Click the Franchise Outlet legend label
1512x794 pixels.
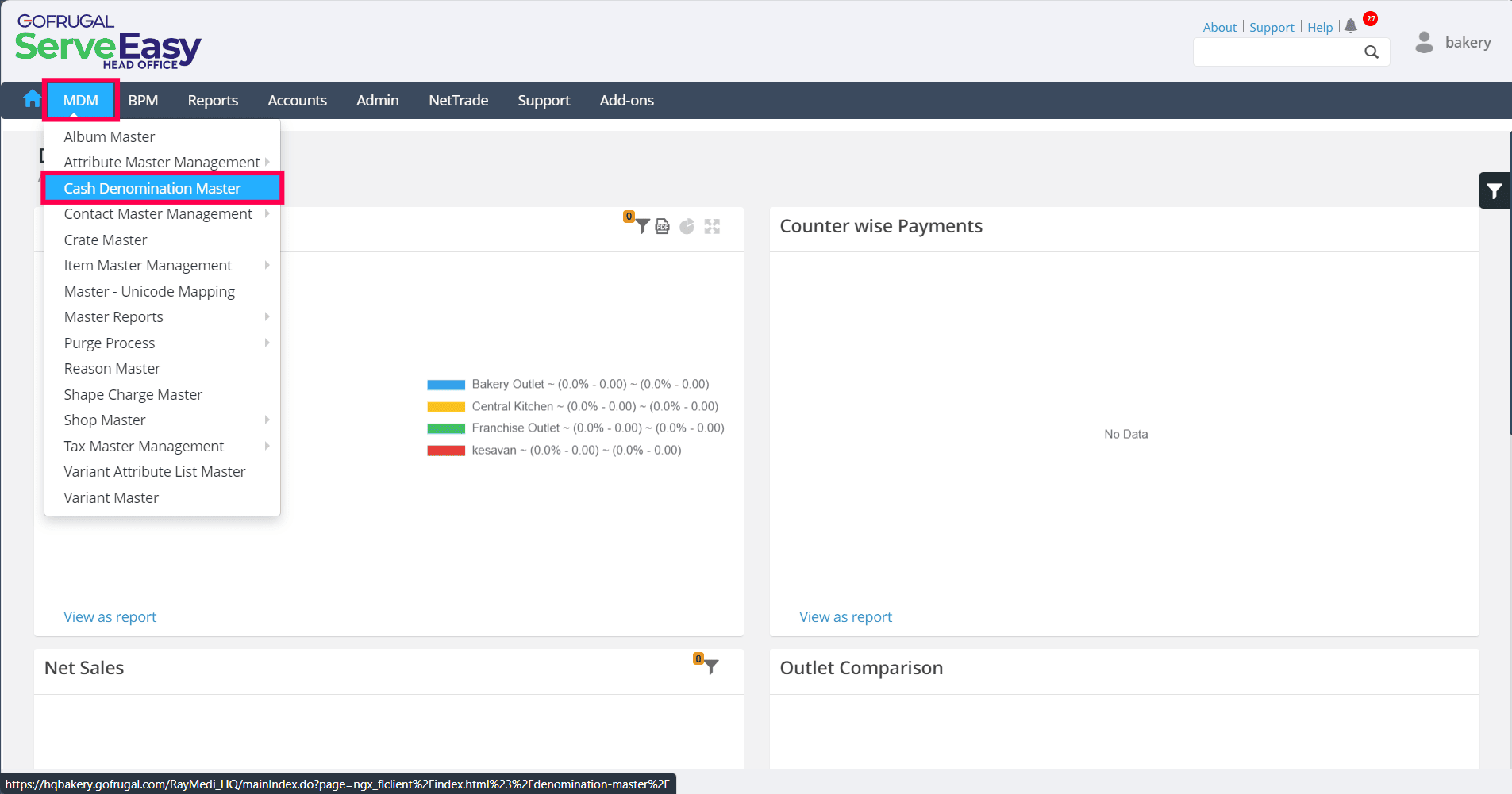coord(598,428)
